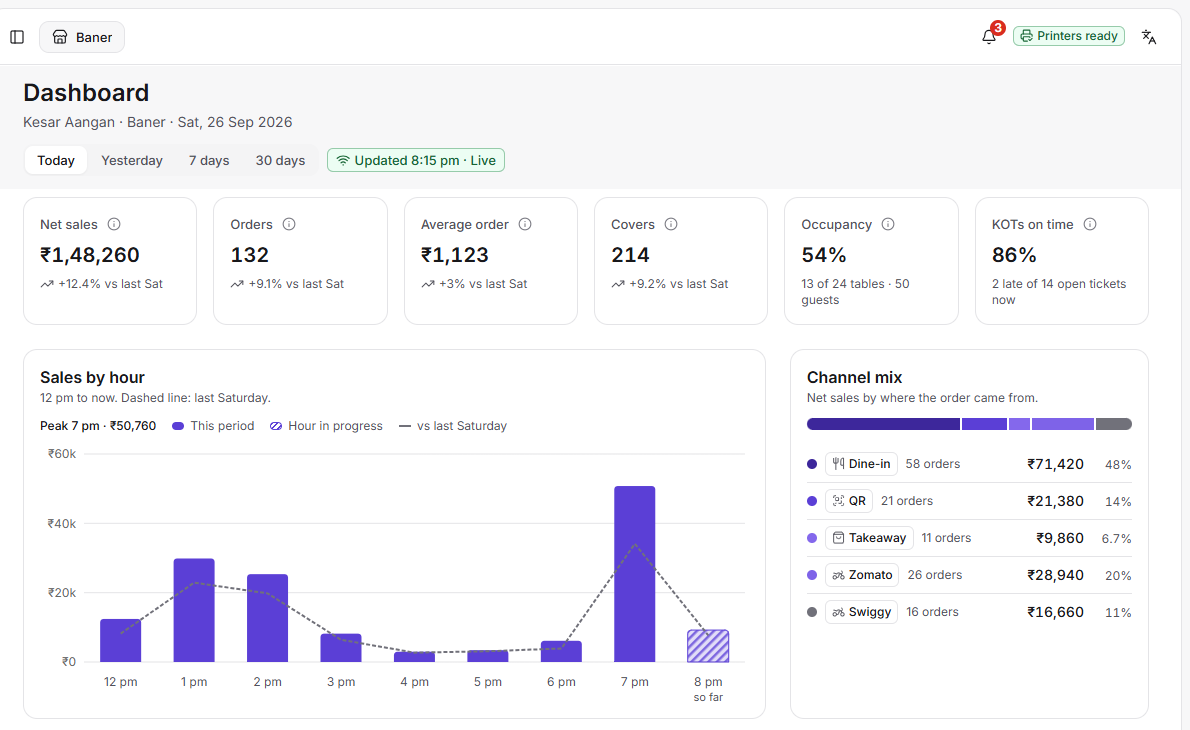
Task: Click the Hour in progress legend icon
Action: [275, 426]
